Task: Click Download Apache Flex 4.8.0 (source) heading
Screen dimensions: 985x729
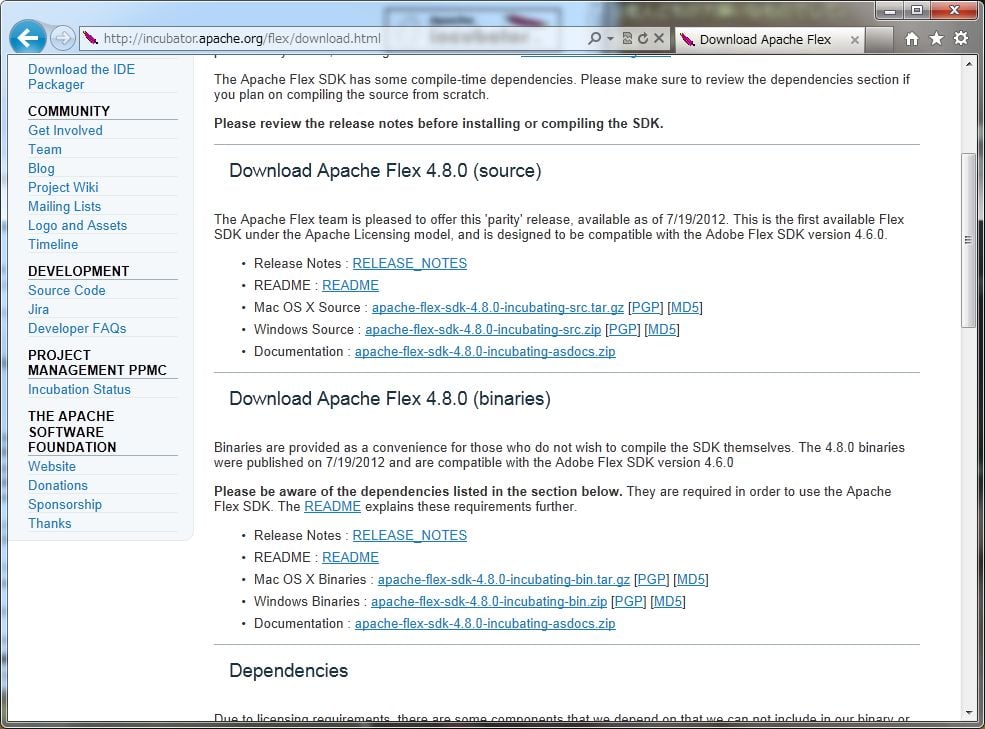Action: click(x=385, y=171)
